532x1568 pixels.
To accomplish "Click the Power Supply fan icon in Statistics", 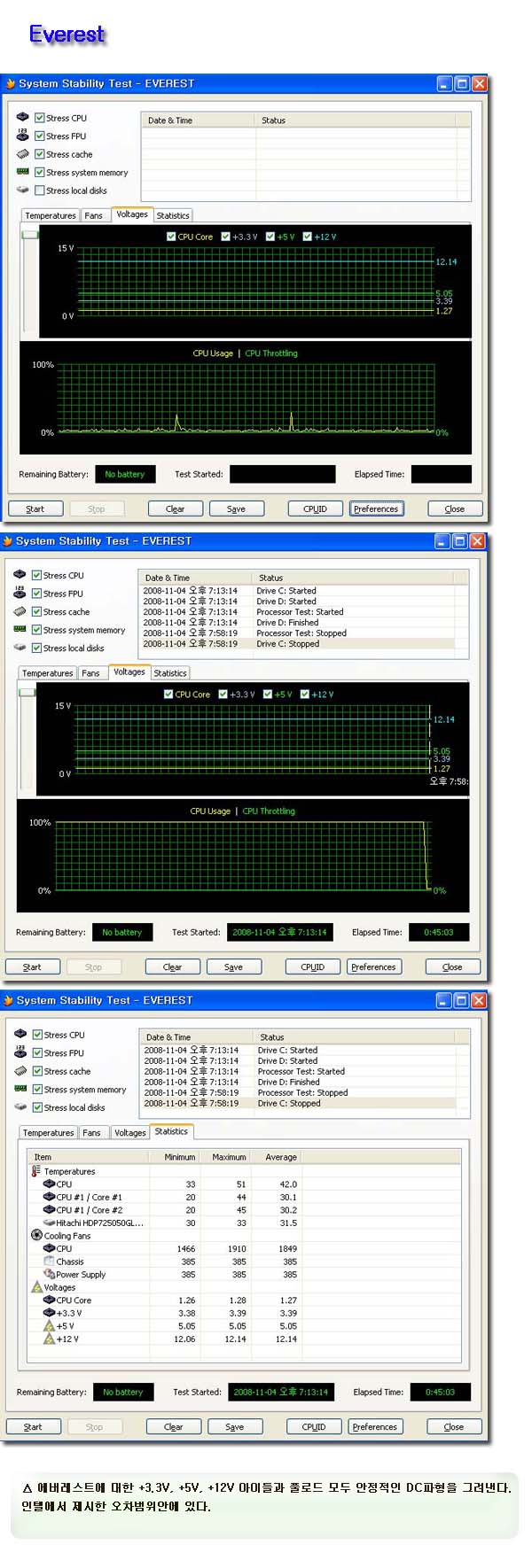I will pyautogui.click(x=49, y=1274).
